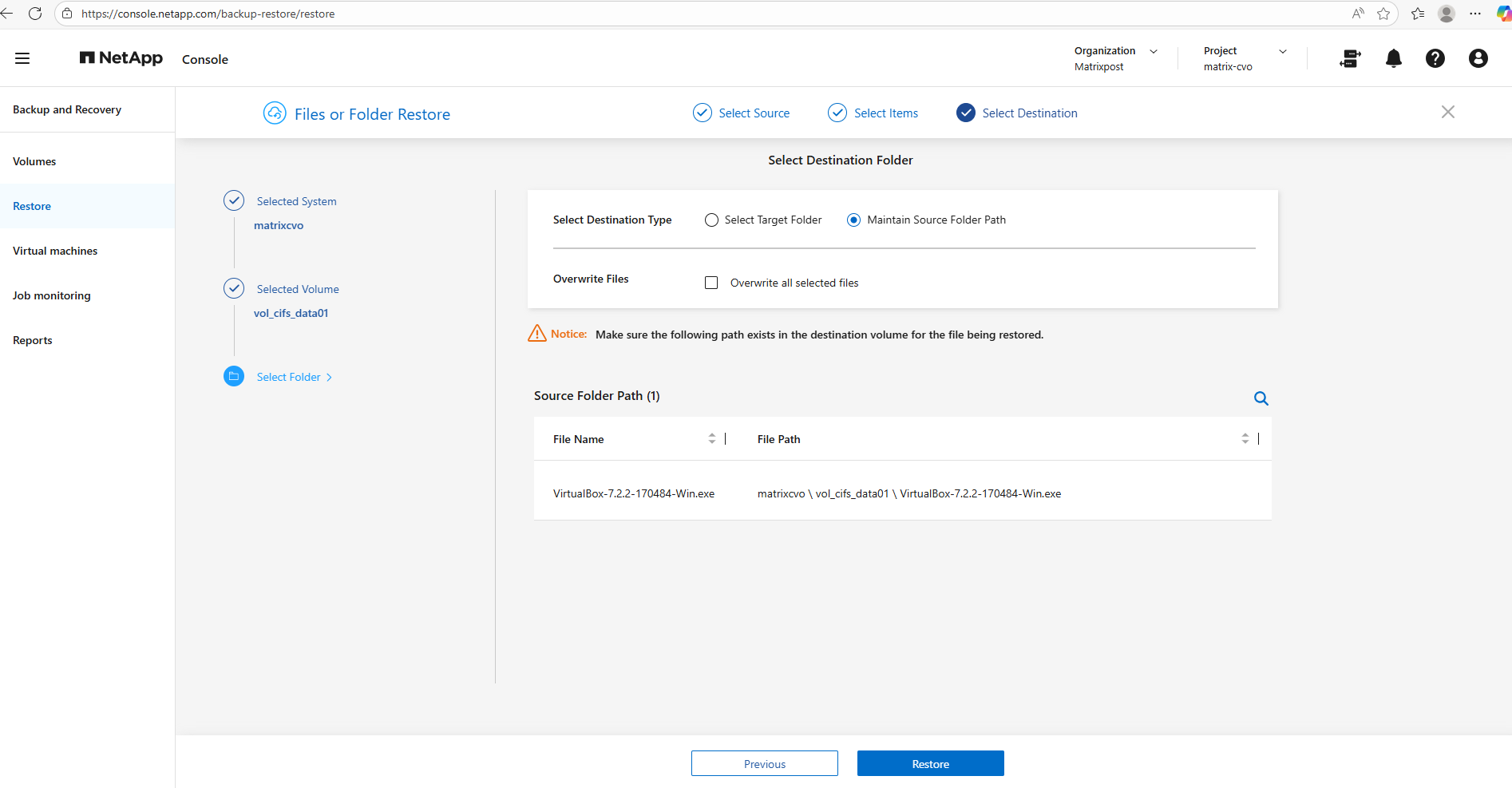Expand the Project matrix-cvo dropdown
The height and width of the screenshot is (788, 1512).
[1282, 51]
